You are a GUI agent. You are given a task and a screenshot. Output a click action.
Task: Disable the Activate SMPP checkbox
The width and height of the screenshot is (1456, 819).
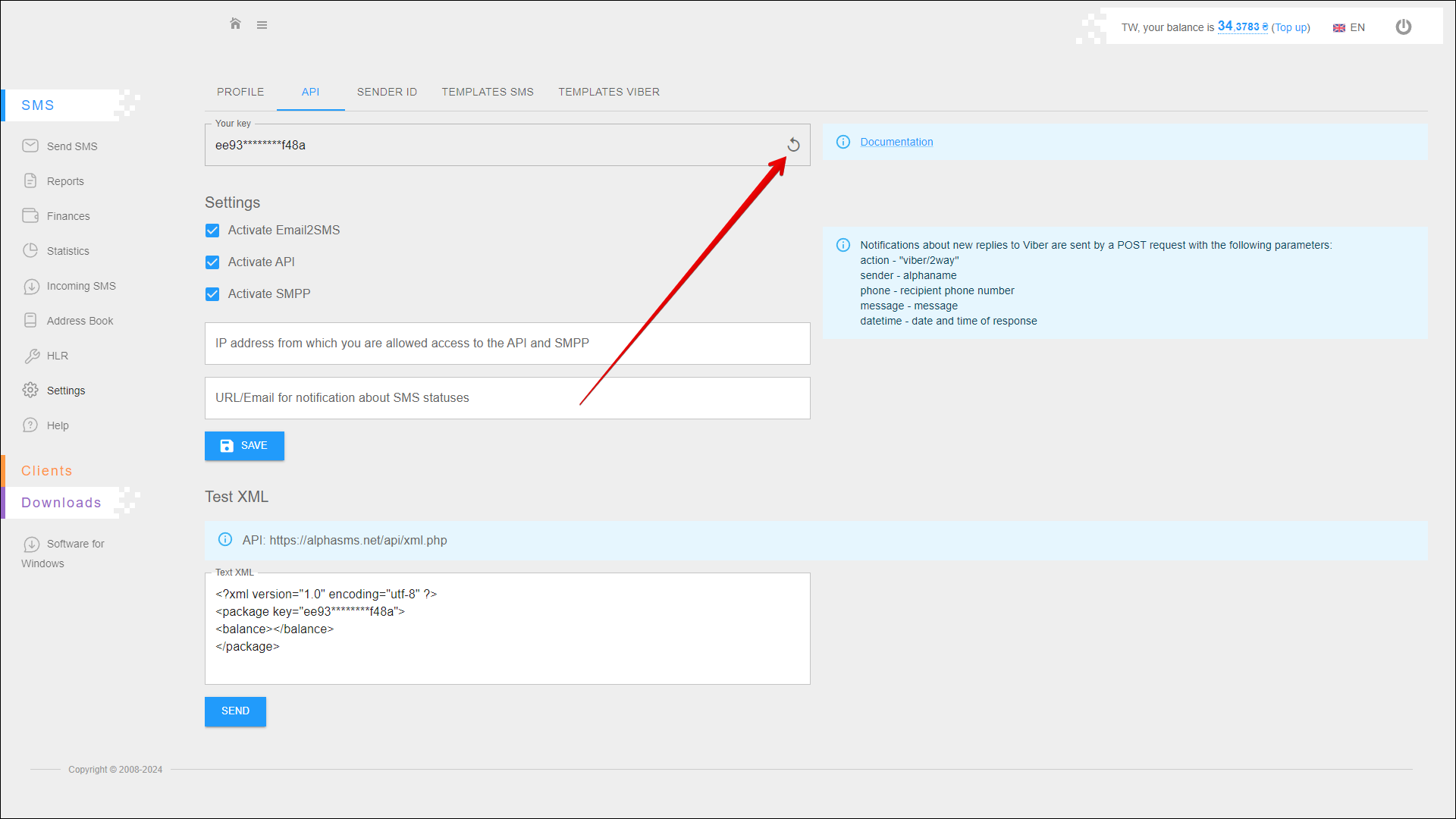(x=212, y=294)
